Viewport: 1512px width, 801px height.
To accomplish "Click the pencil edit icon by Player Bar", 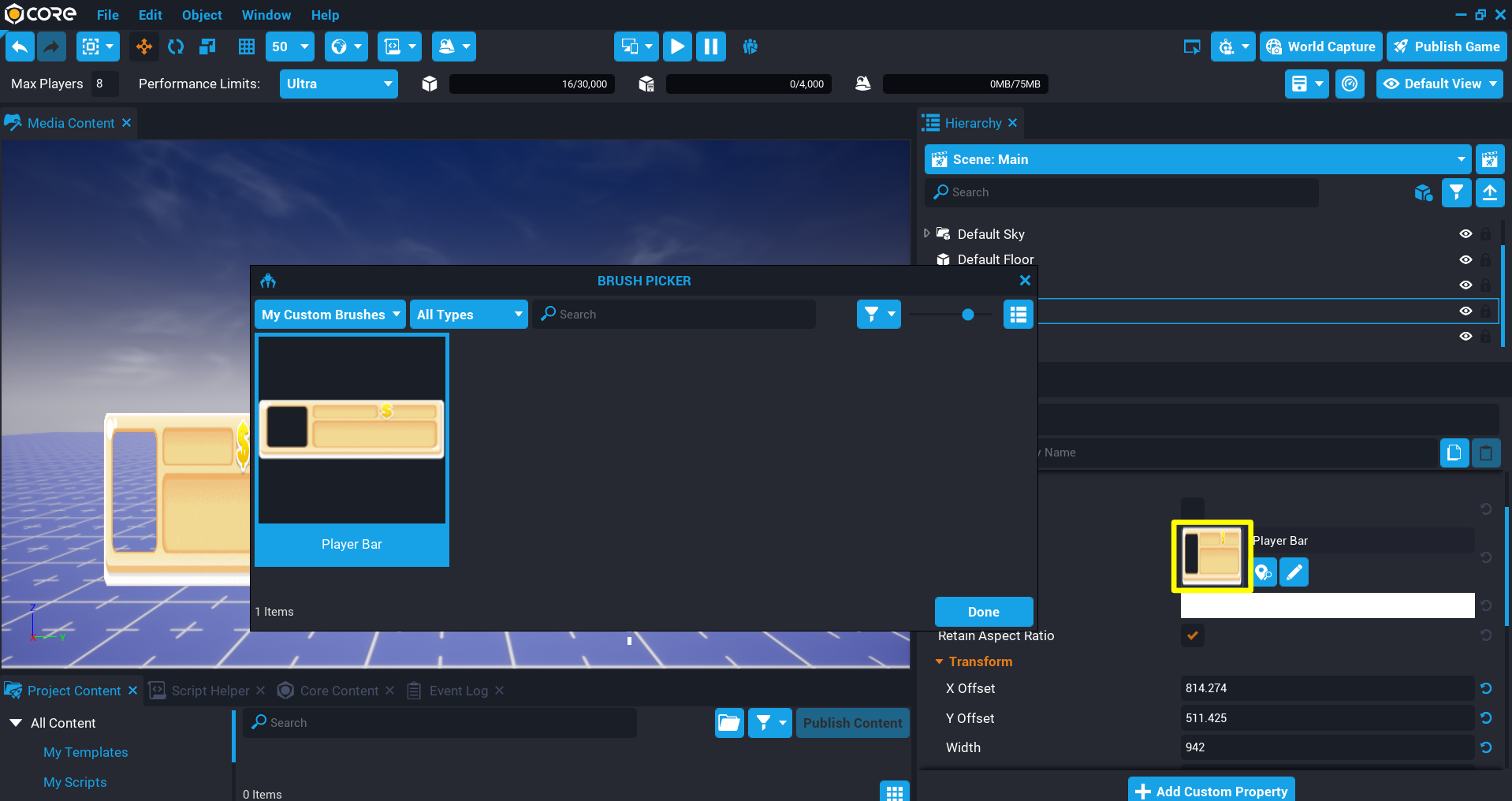I will pyautogui.click(x=1294, y=572).
